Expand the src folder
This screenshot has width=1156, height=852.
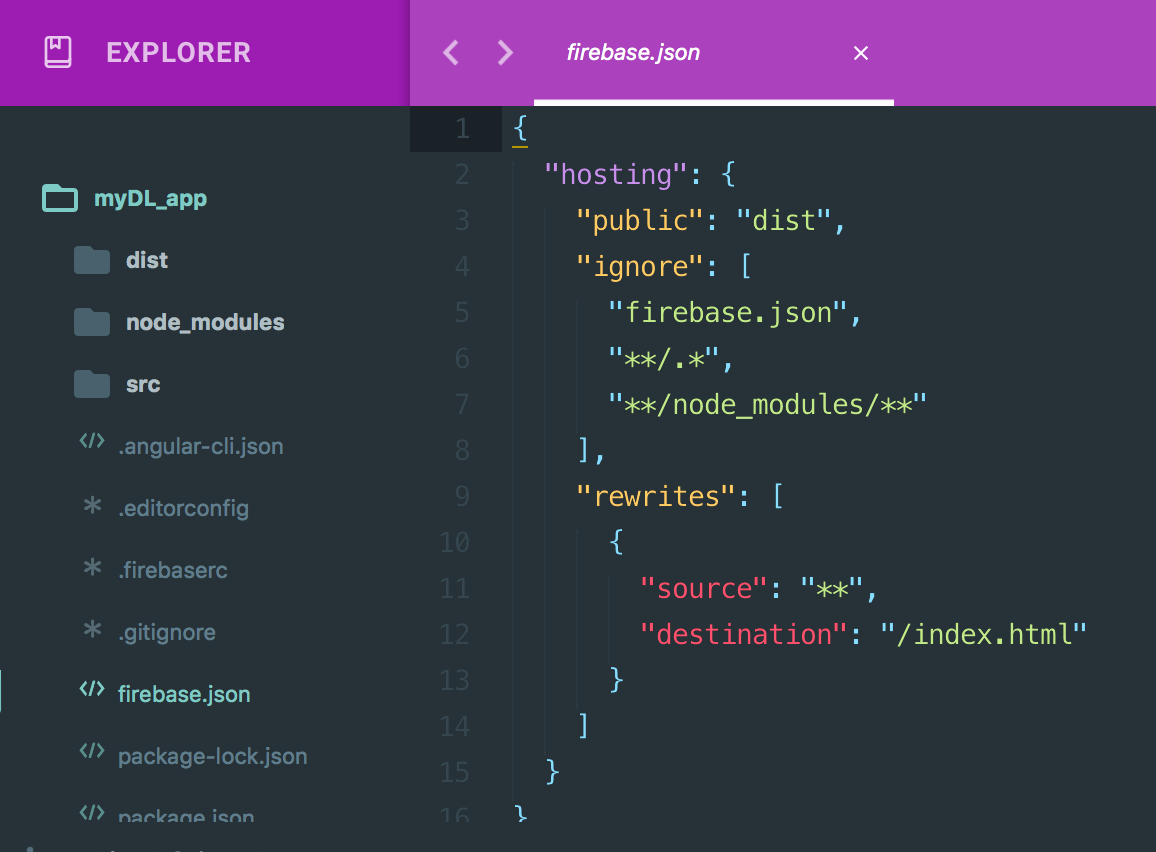click(143, 384)
